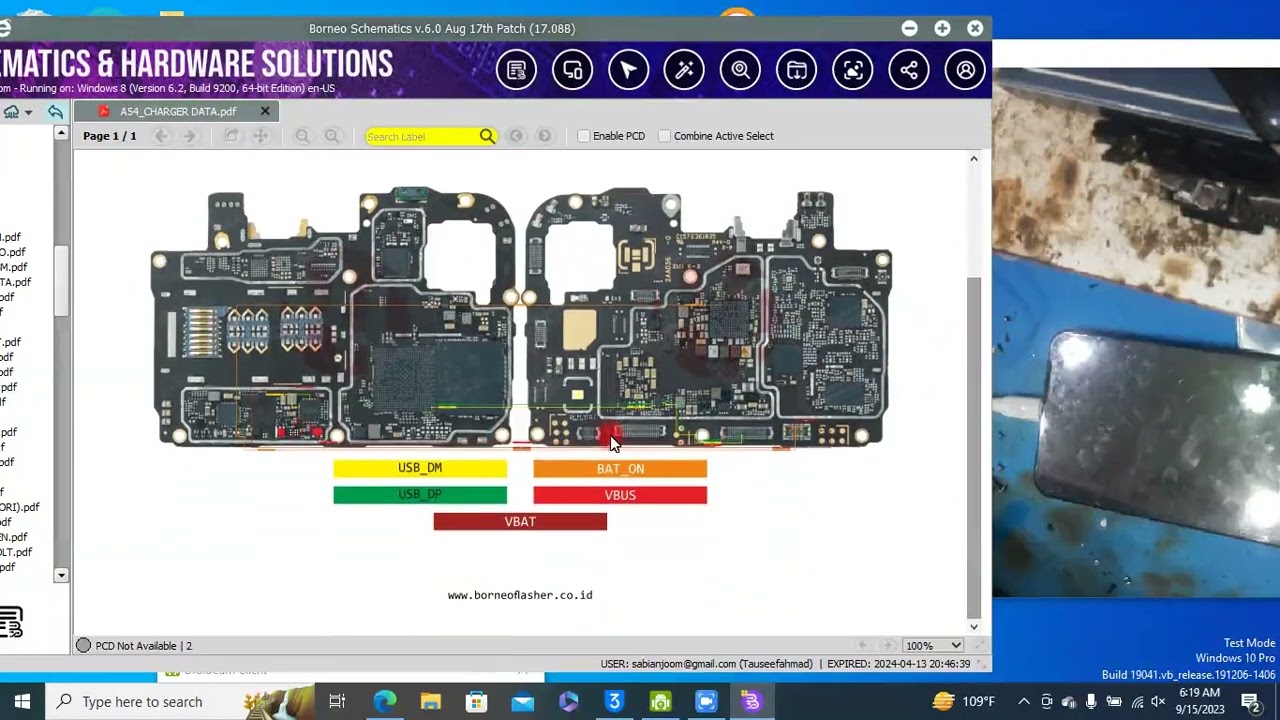Zoom out with the minus magnifier
The image size is (1280, 720).
pos(302,136)
